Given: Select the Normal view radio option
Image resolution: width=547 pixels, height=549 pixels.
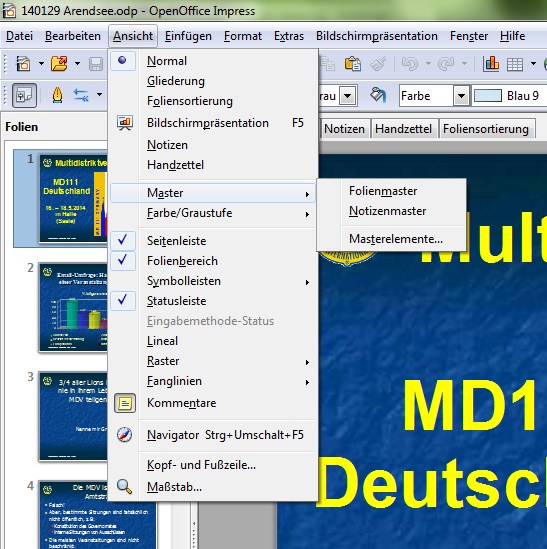Looking at the screenshot, I should point(213,61).
